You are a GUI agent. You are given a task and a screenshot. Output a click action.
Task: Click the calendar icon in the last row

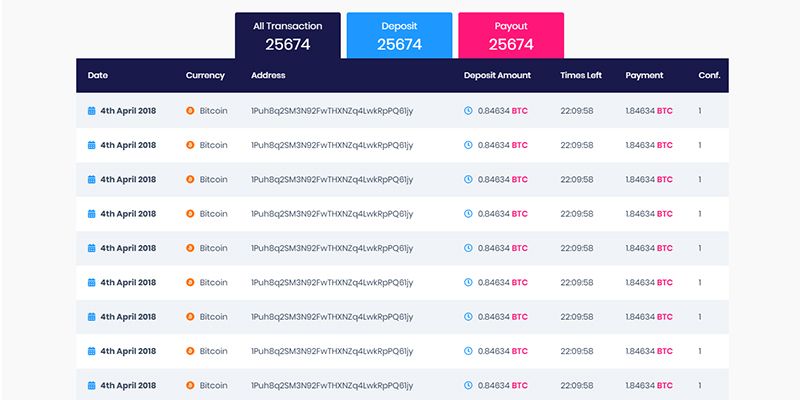92,385
